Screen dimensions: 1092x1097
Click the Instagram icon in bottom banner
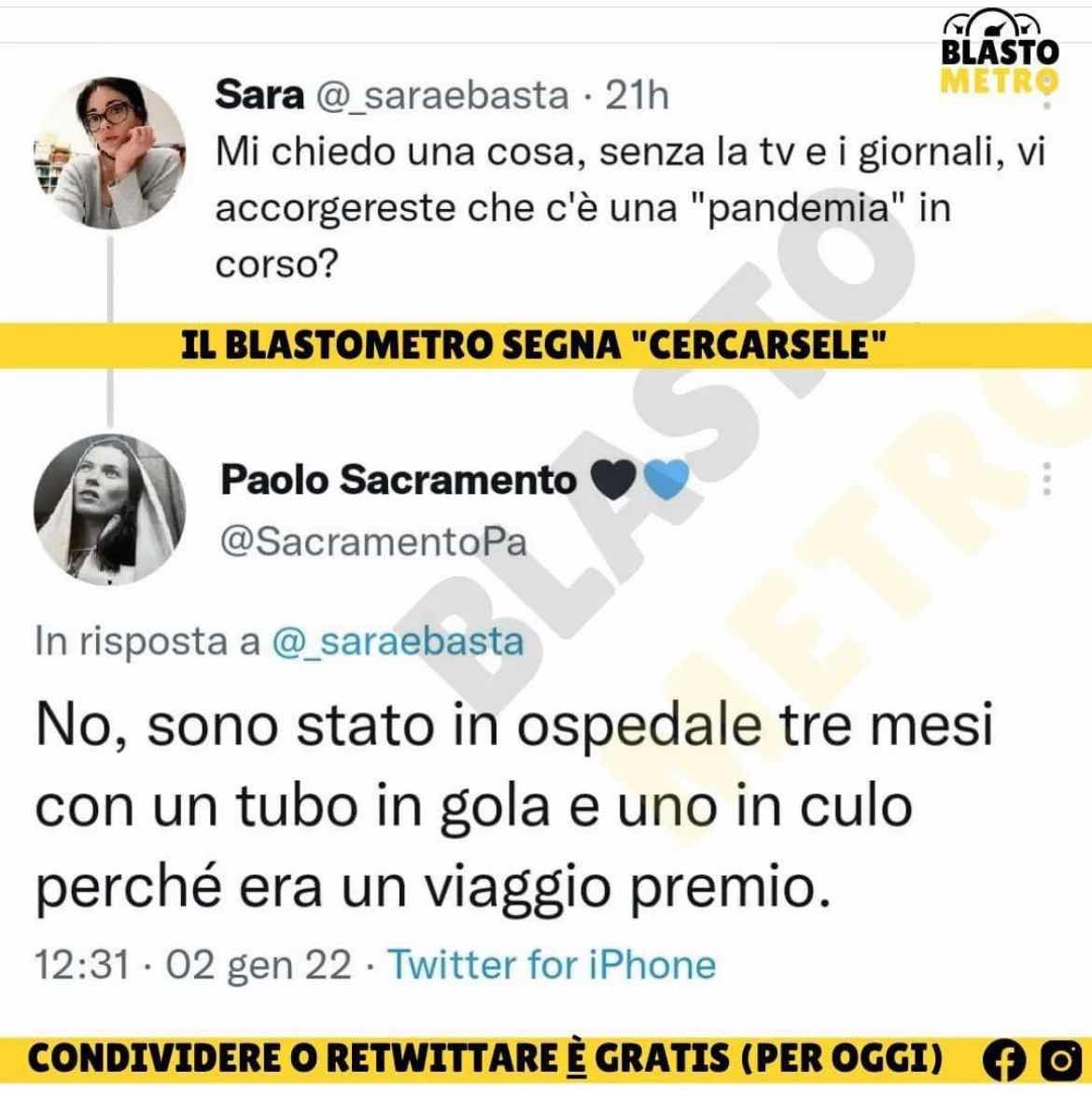pos(1061,1061)
